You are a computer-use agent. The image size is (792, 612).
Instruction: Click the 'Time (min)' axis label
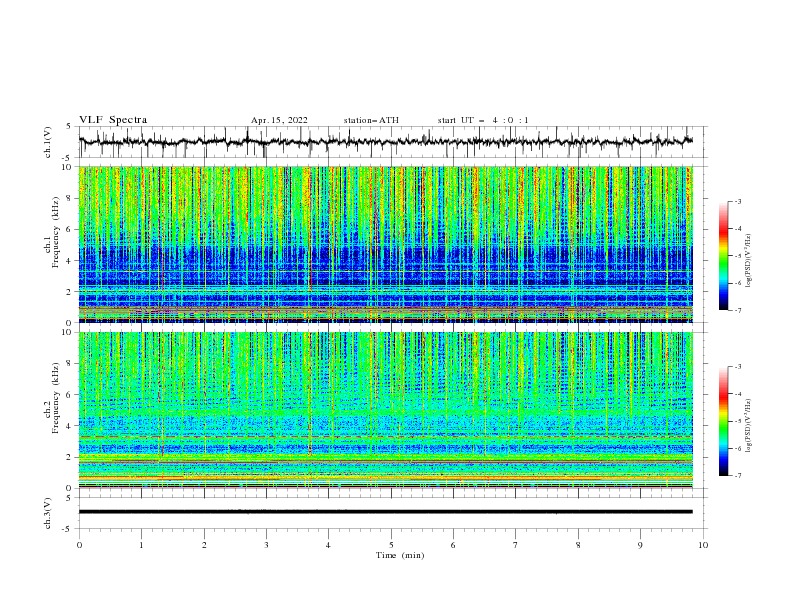400,555
